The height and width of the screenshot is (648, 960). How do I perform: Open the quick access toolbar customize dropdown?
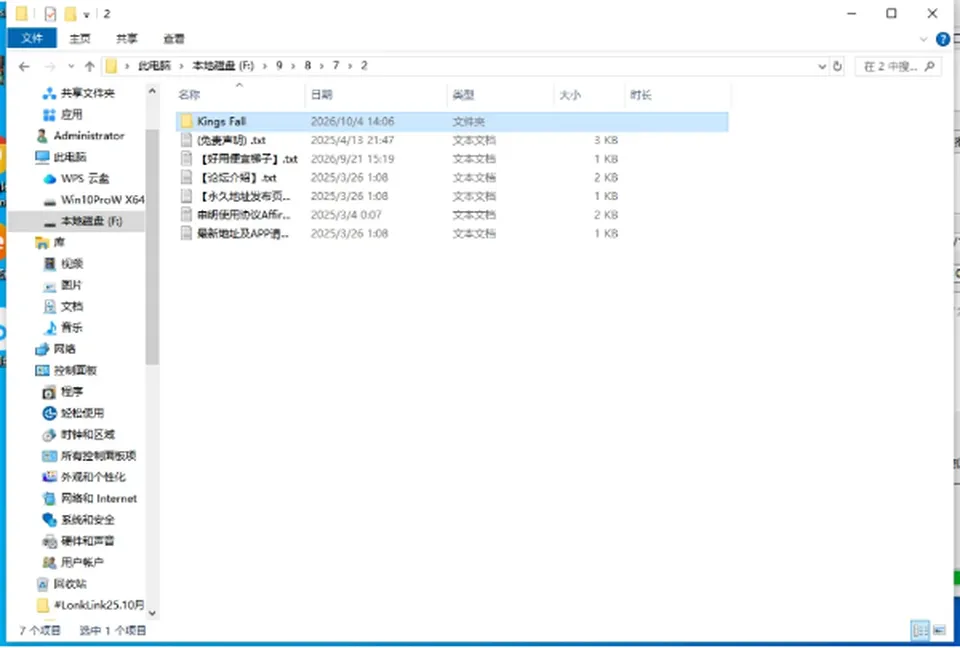click(86, 14)
